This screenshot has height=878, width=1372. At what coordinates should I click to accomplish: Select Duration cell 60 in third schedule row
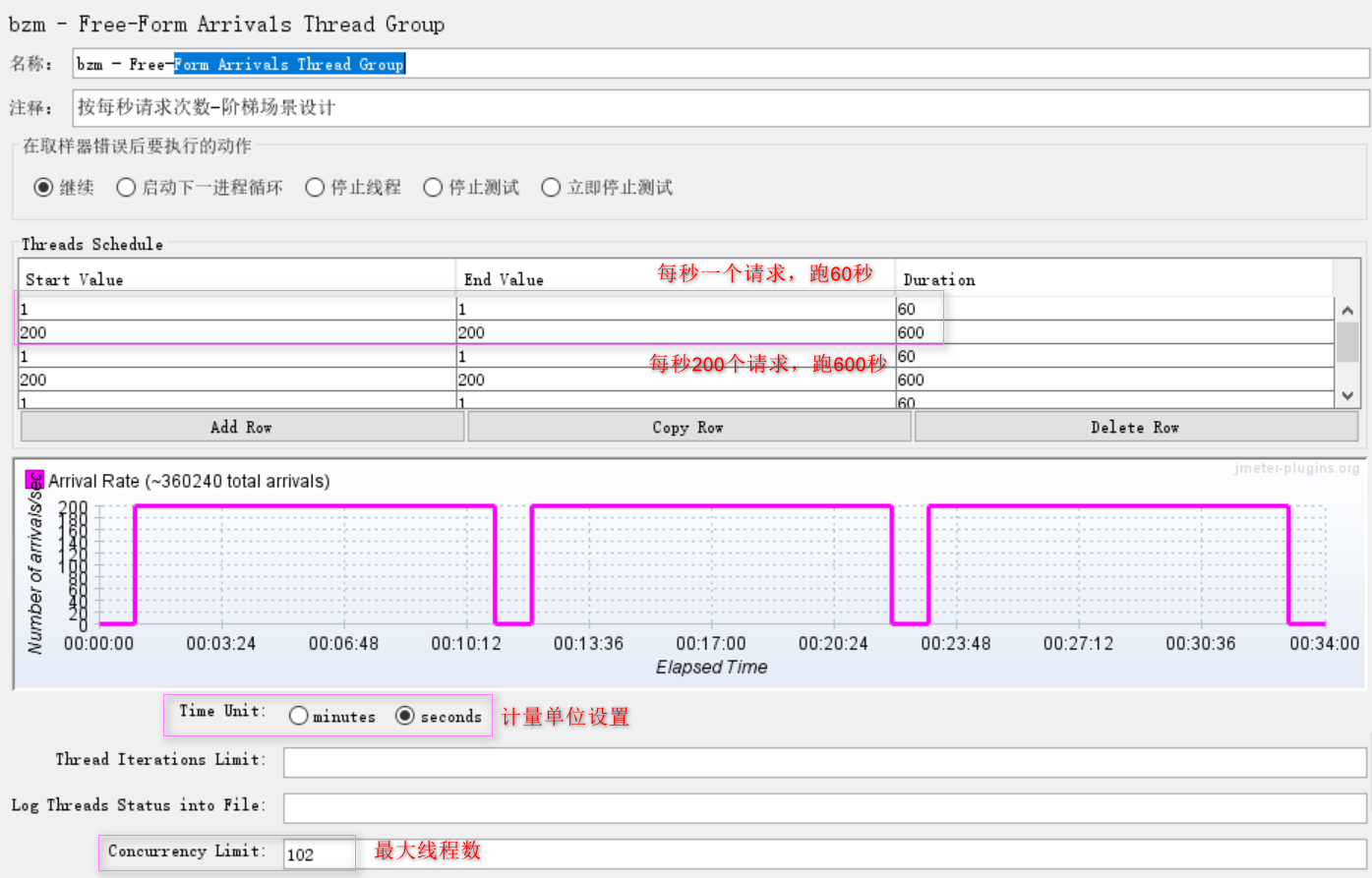[x=1115, y=356]
